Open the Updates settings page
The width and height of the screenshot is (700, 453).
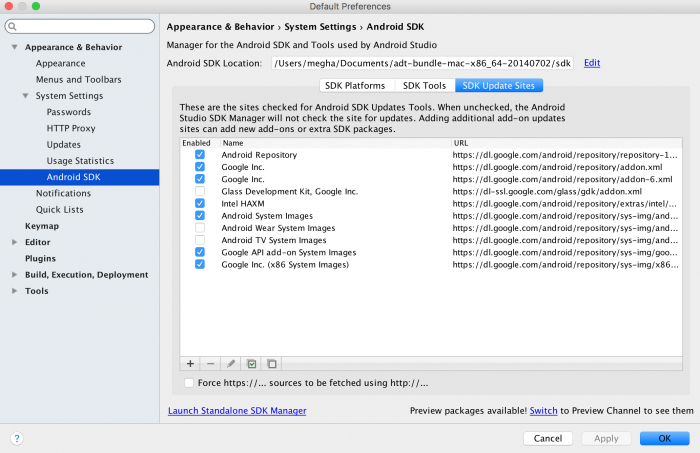coord(64,145)
